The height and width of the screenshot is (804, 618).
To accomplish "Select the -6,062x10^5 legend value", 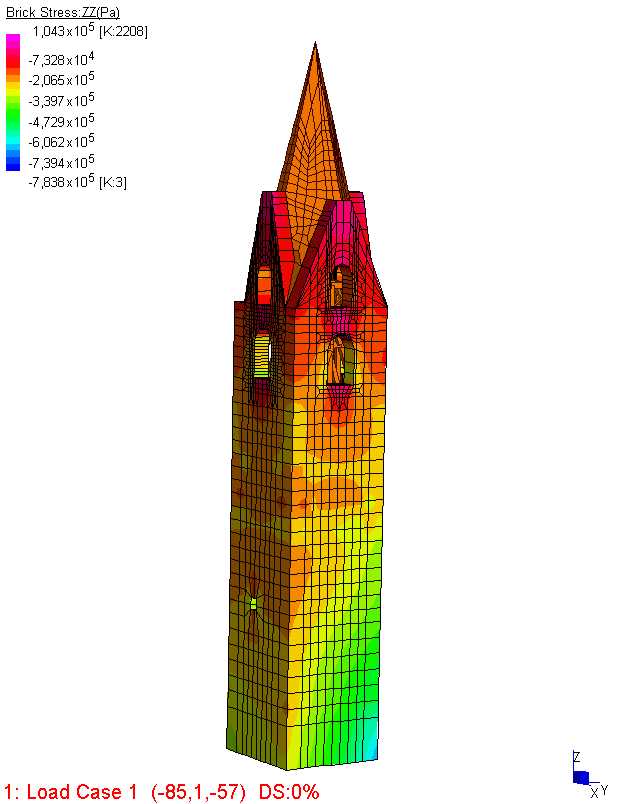I will [x=61, y=142].
